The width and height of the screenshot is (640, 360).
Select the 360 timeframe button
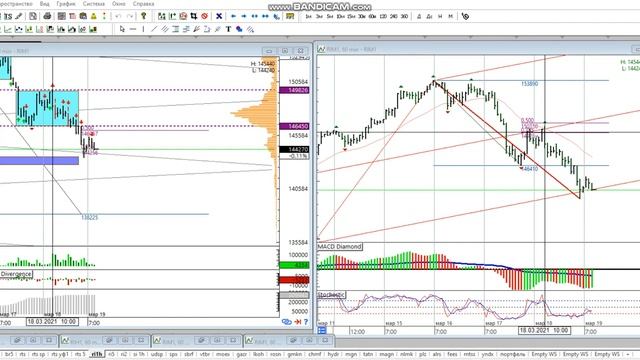[404, 16]
